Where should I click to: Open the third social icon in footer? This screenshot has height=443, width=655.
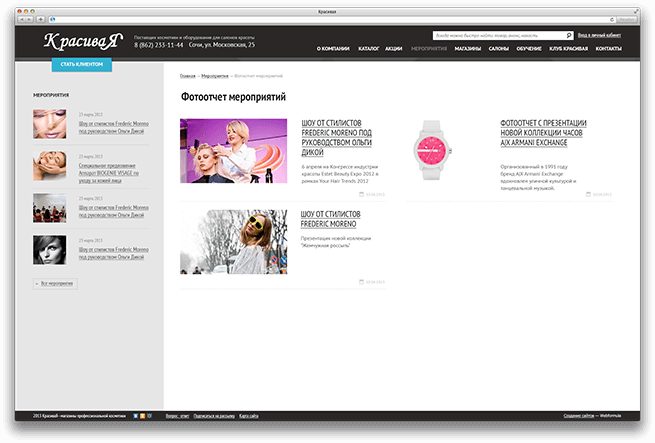coord(149,416)
